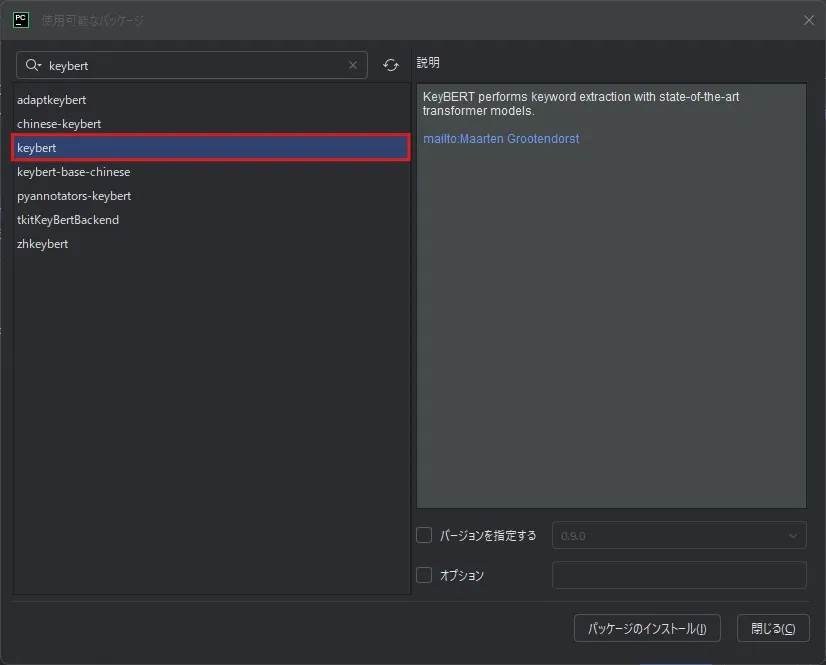Select keybert-base-chinese package
This screenshot has height=665, width=826.
(x=212, y=172)
